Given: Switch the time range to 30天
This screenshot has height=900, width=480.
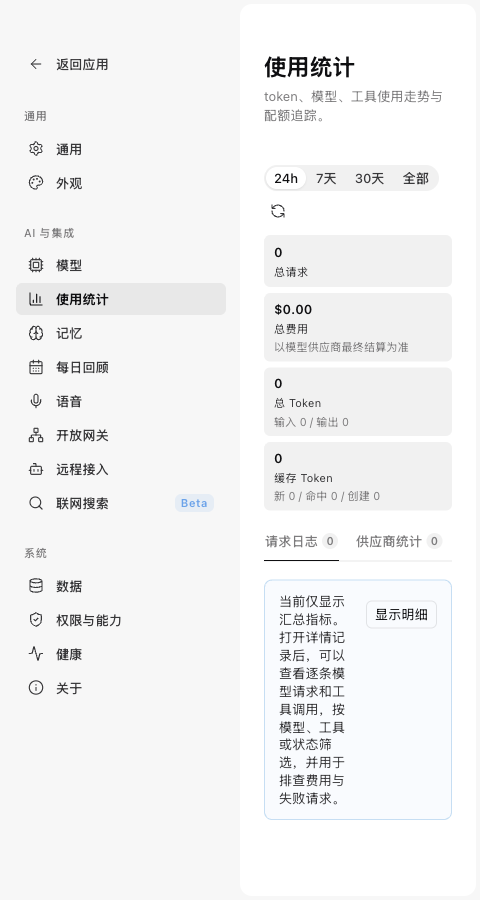Looking at the screenshot, I should (x=369, y=179).
